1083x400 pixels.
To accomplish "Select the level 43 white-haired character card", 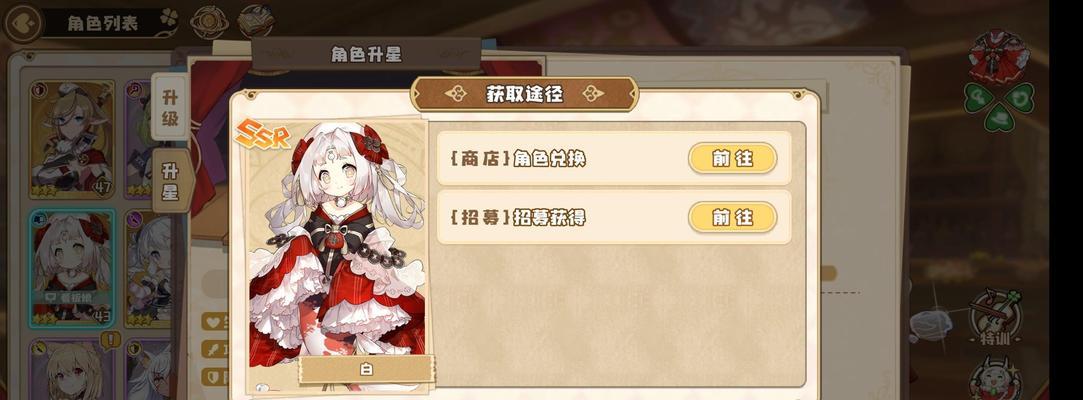I will coord(72,269).
